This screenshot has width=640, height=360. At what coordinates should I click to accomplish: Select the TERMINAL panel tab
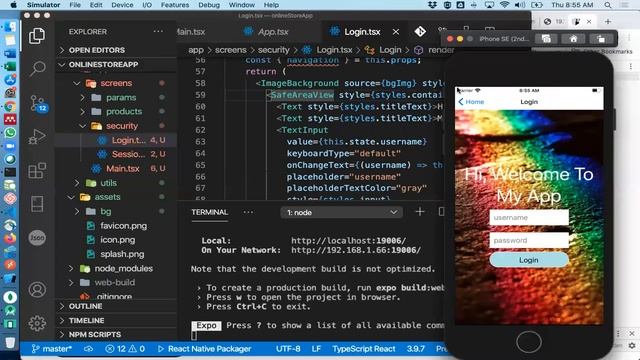209,212
